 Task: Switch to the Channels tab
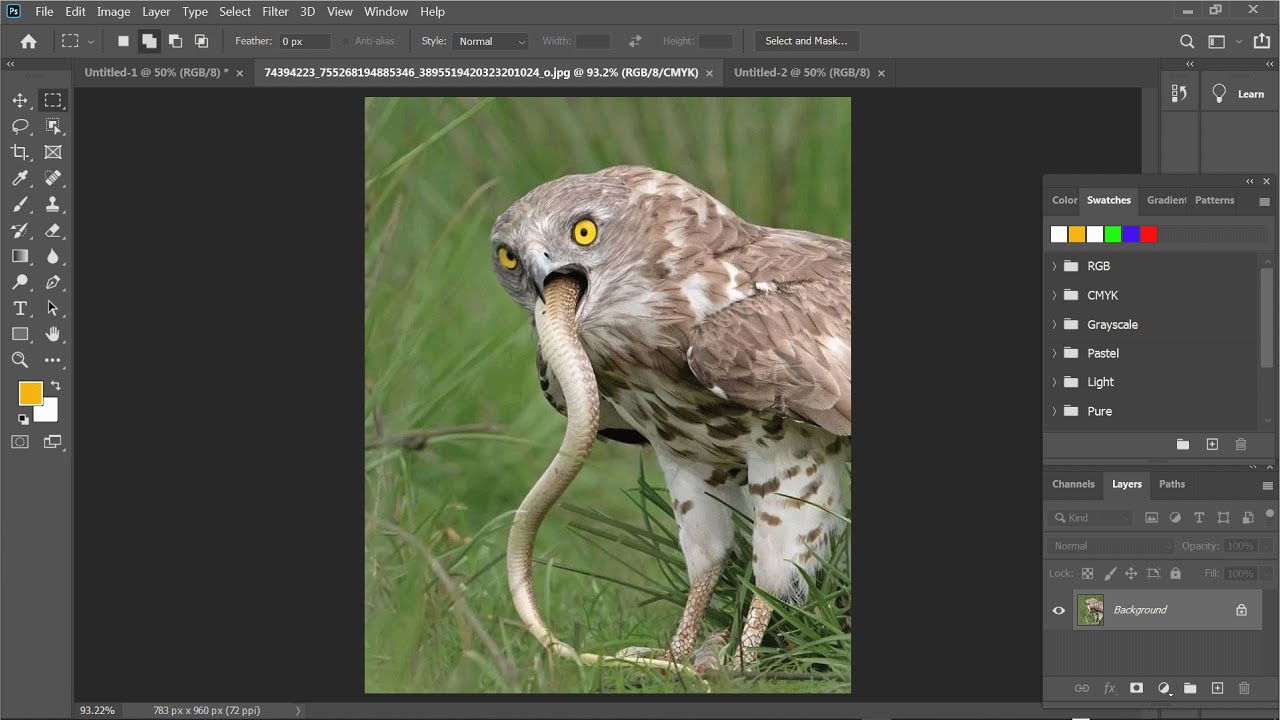[1073, 484]
